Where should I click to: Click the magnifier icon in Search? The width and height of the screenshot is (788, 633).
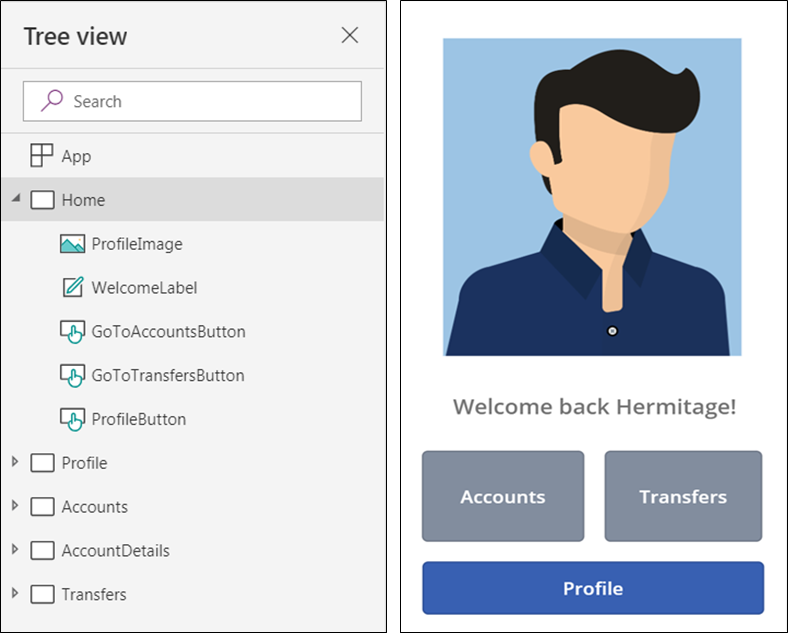click(52, 100)
